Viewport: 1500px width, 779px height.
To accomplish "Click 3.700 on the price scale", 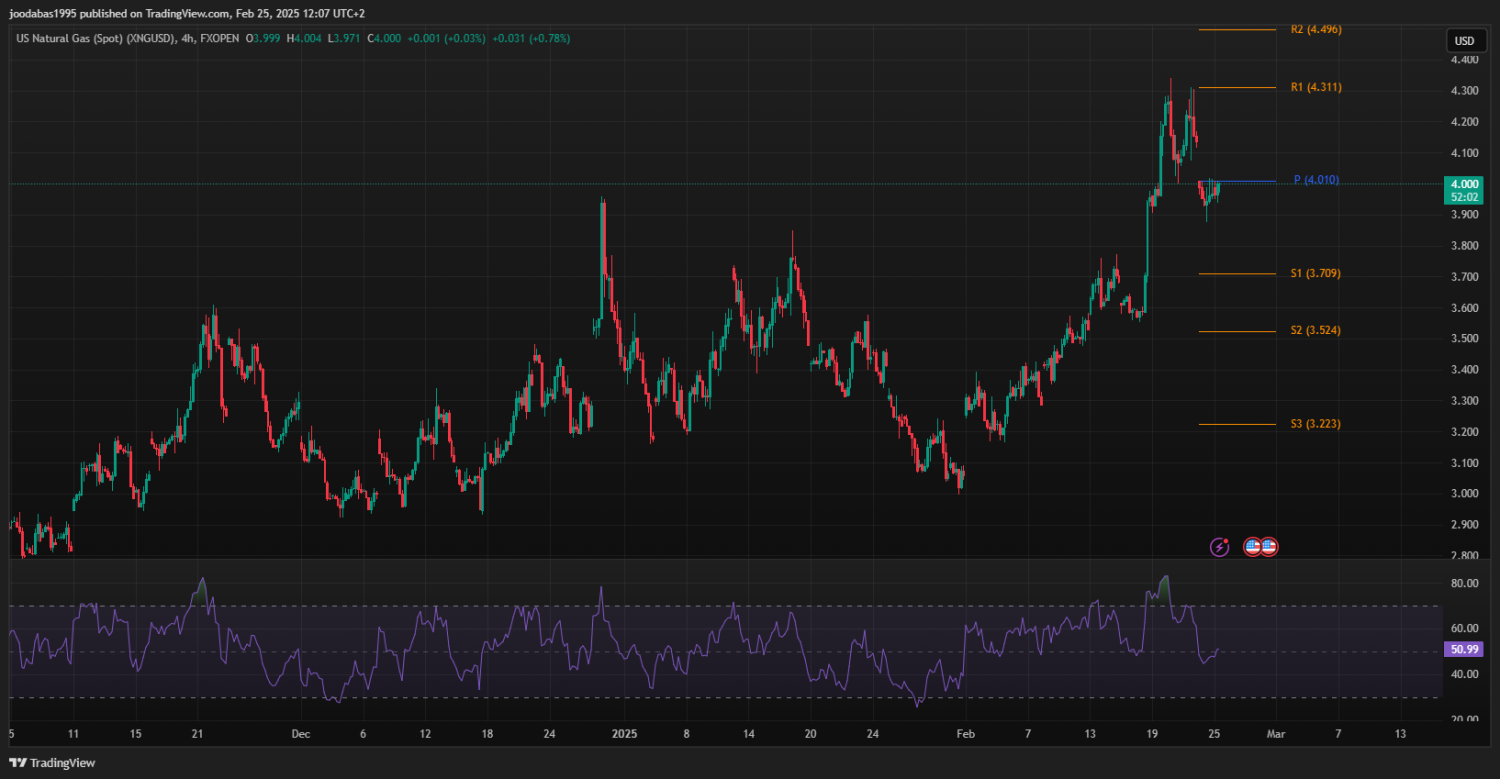I will [x=1464, y=277].
